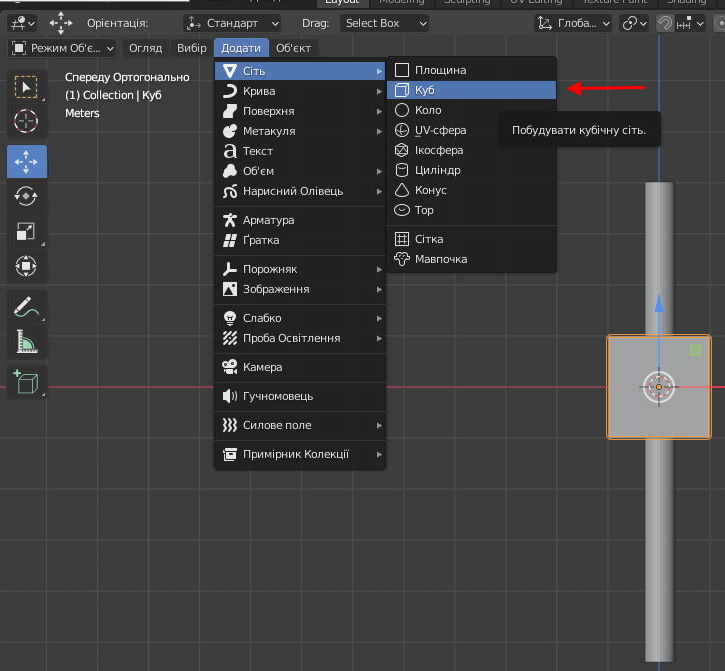Viewport: 725px width, 671px height.
Task: Add a Куб mesh
Action: point(471,90)
